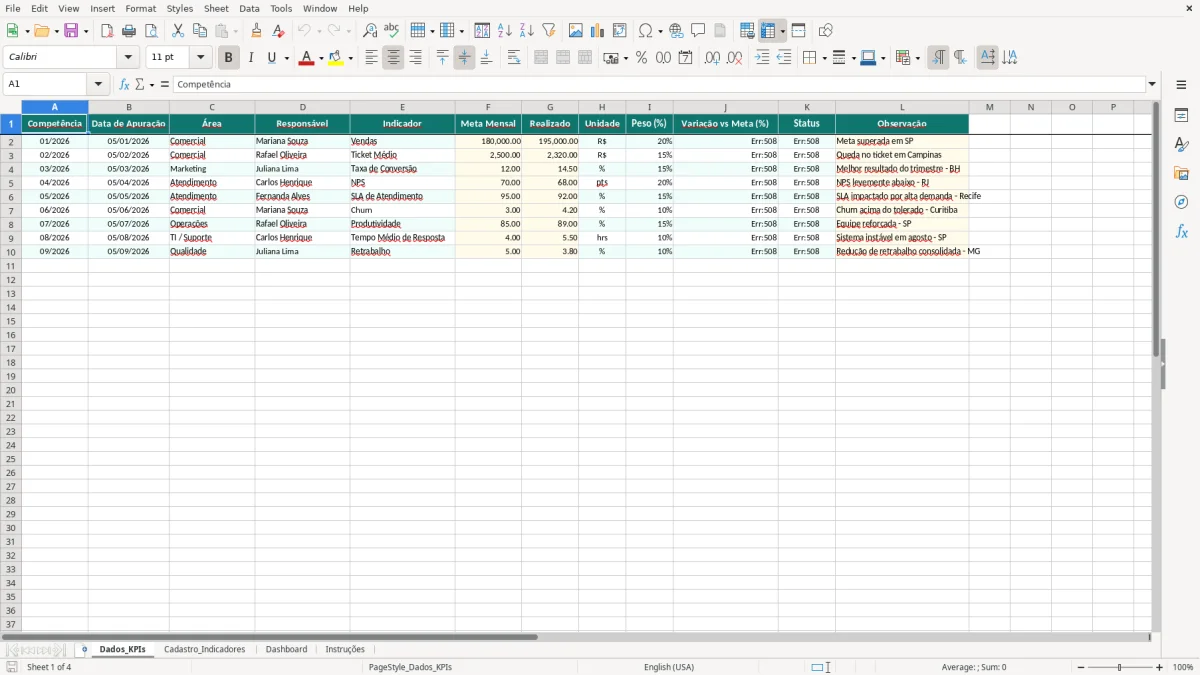The width and height of the screenshot is (1200, 675).
Task: Insert a chart
Action: click(x=598, y=31)
